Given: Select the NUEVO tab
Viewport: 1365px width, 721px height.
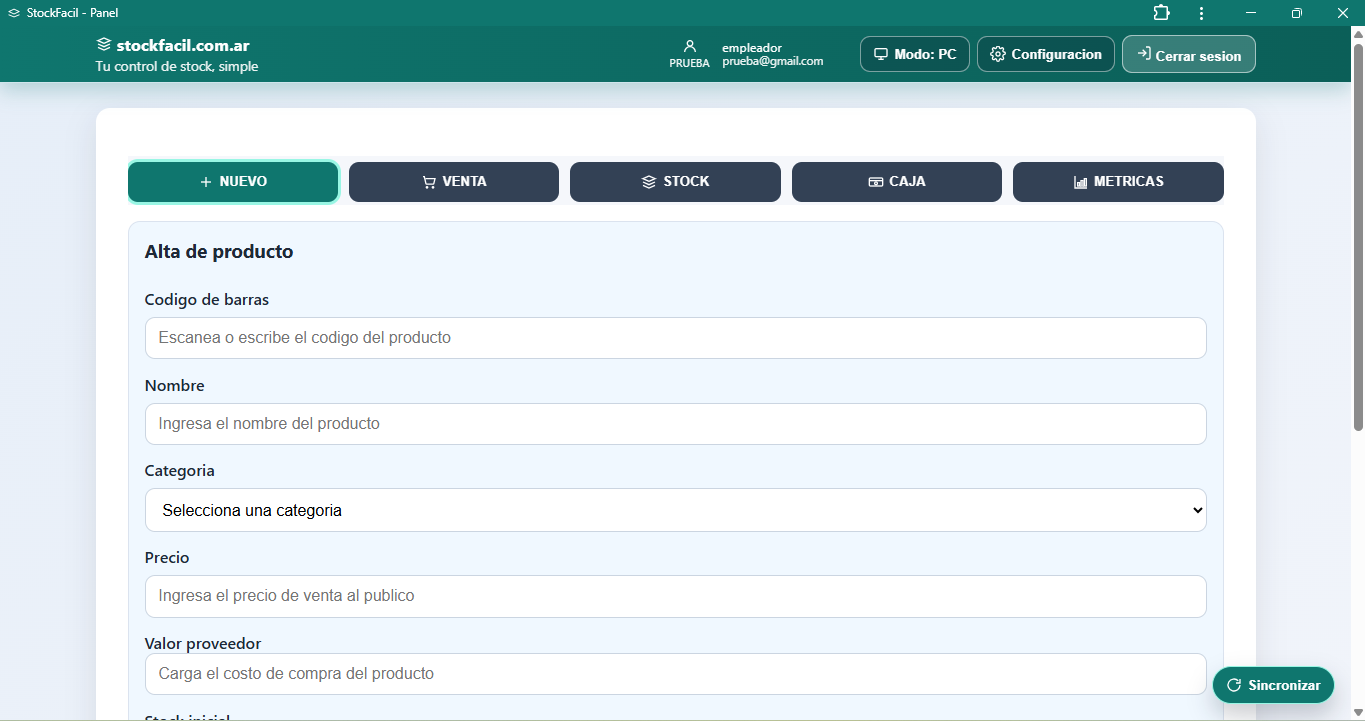Looking at the screenshot, I should (233, 182).
